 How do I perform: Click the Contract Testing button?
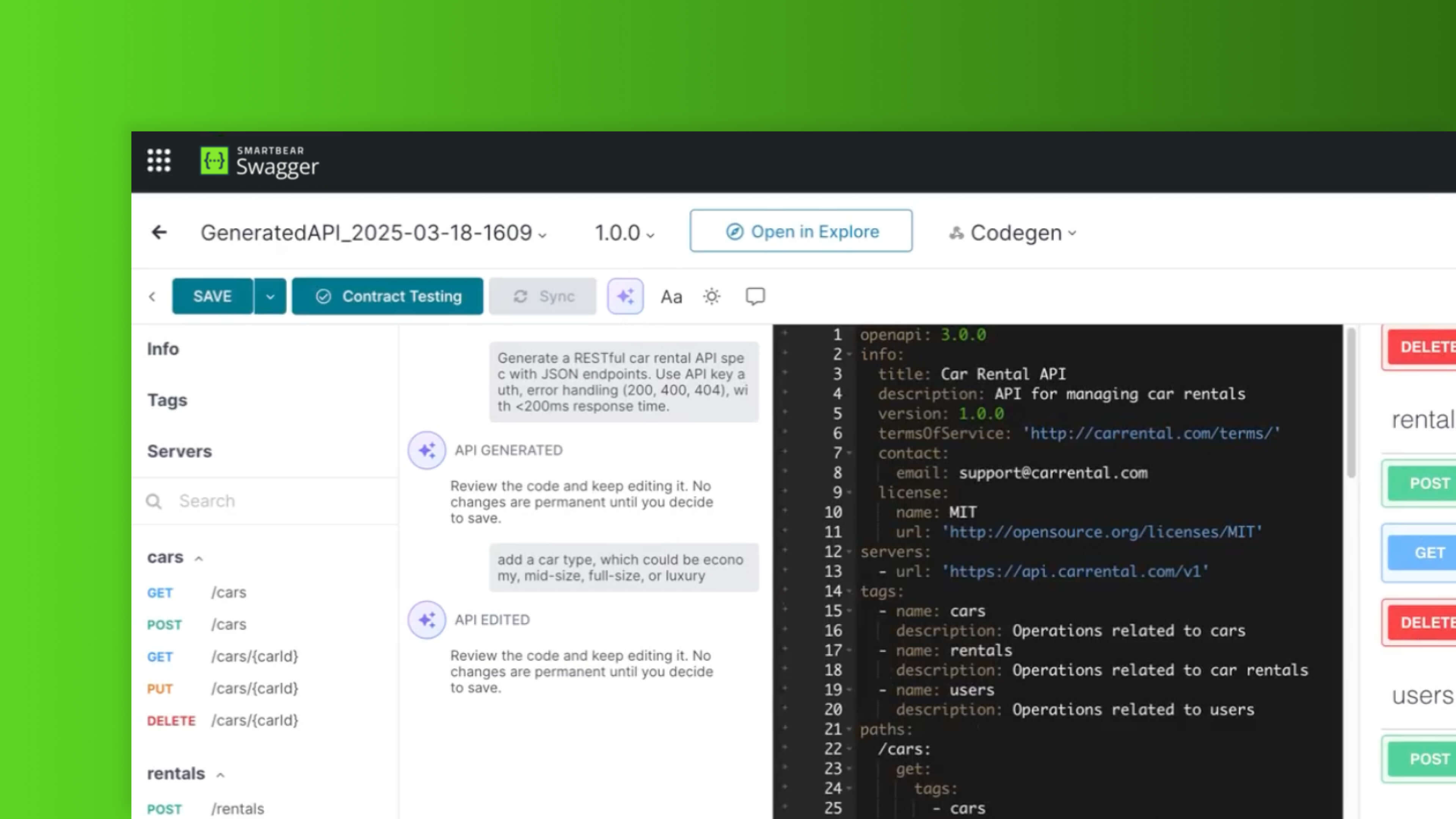pyautogui.click(x=388, y=296)
